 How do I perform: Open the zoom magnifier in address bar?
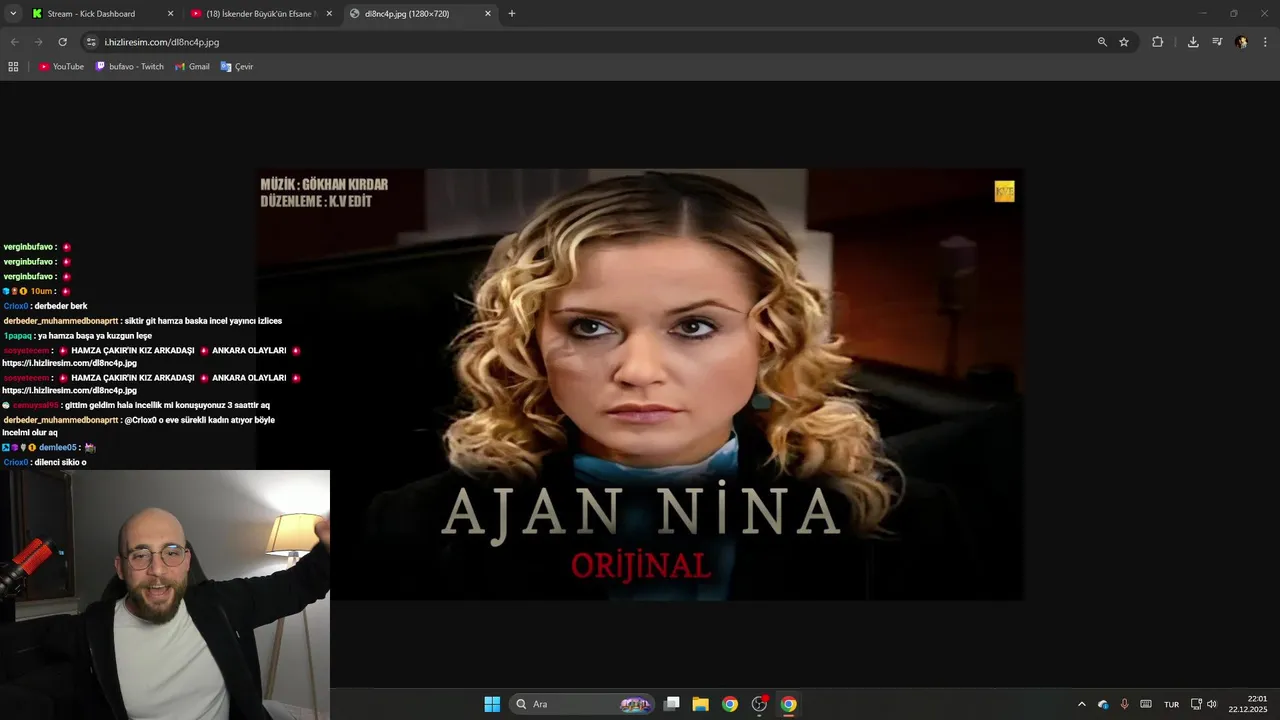coord(1102,42)
